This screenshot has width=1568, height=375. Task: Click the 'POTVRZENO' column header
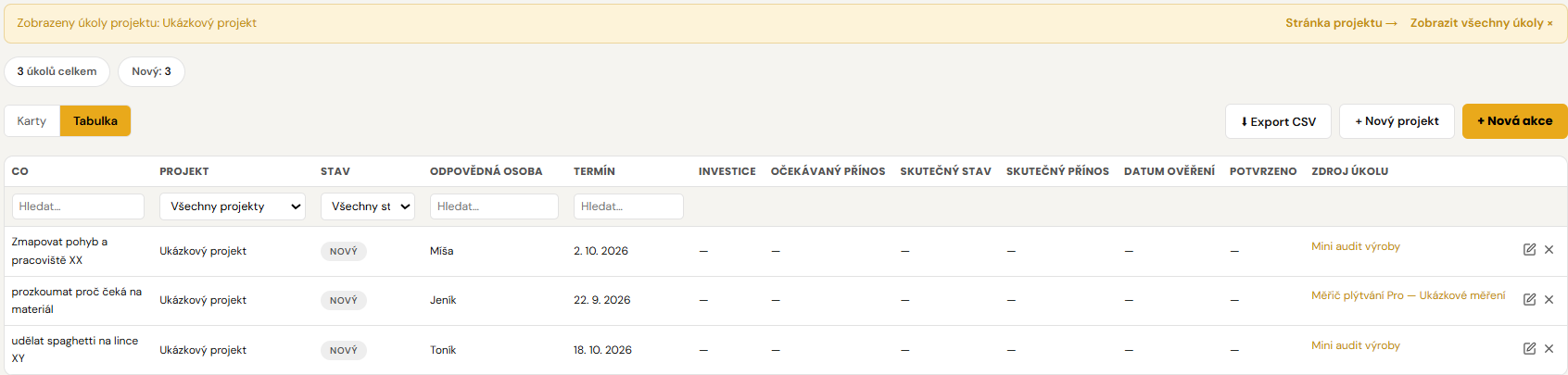(1263, 171)
